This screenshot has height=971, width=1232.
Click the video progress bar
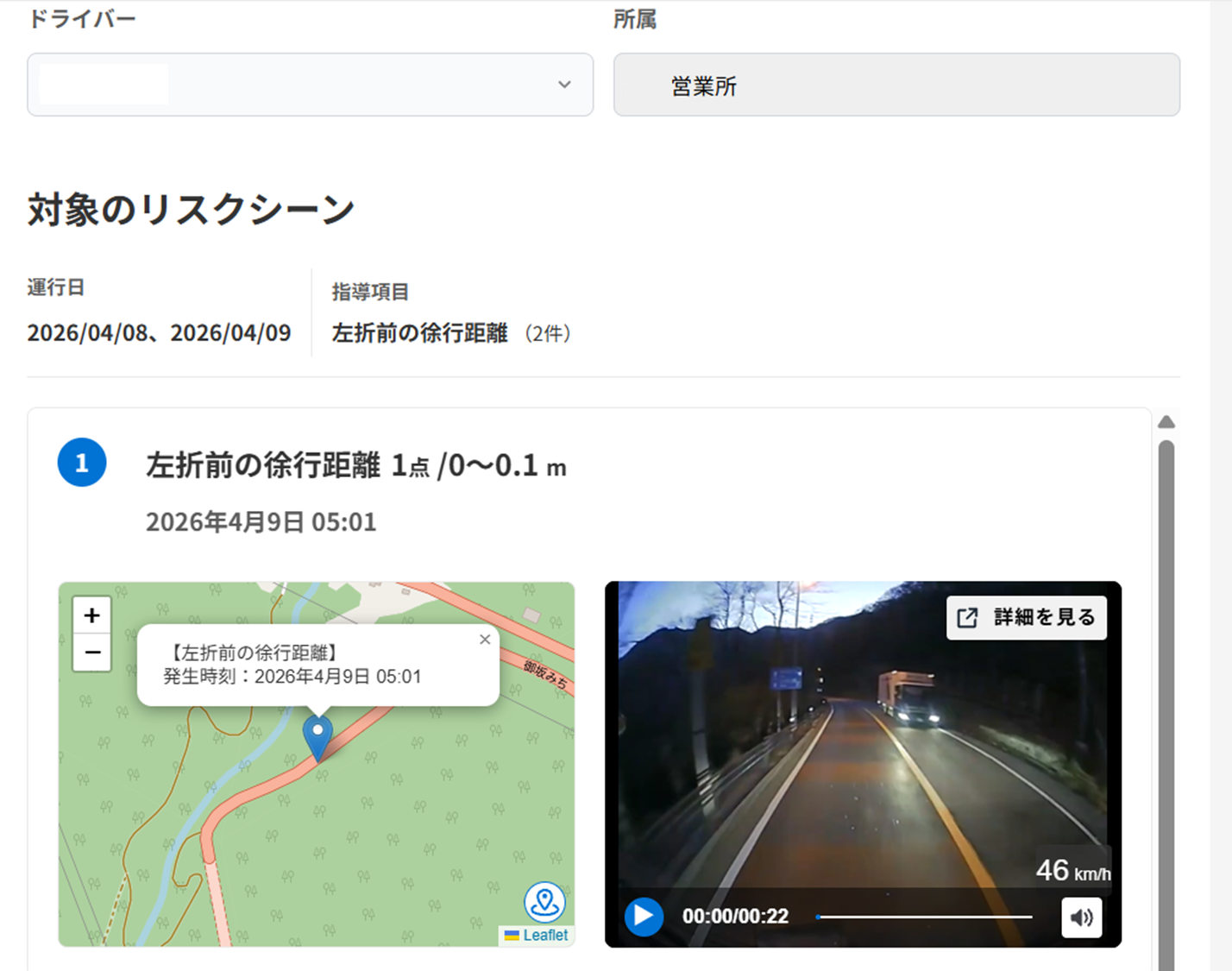point(924,917)
